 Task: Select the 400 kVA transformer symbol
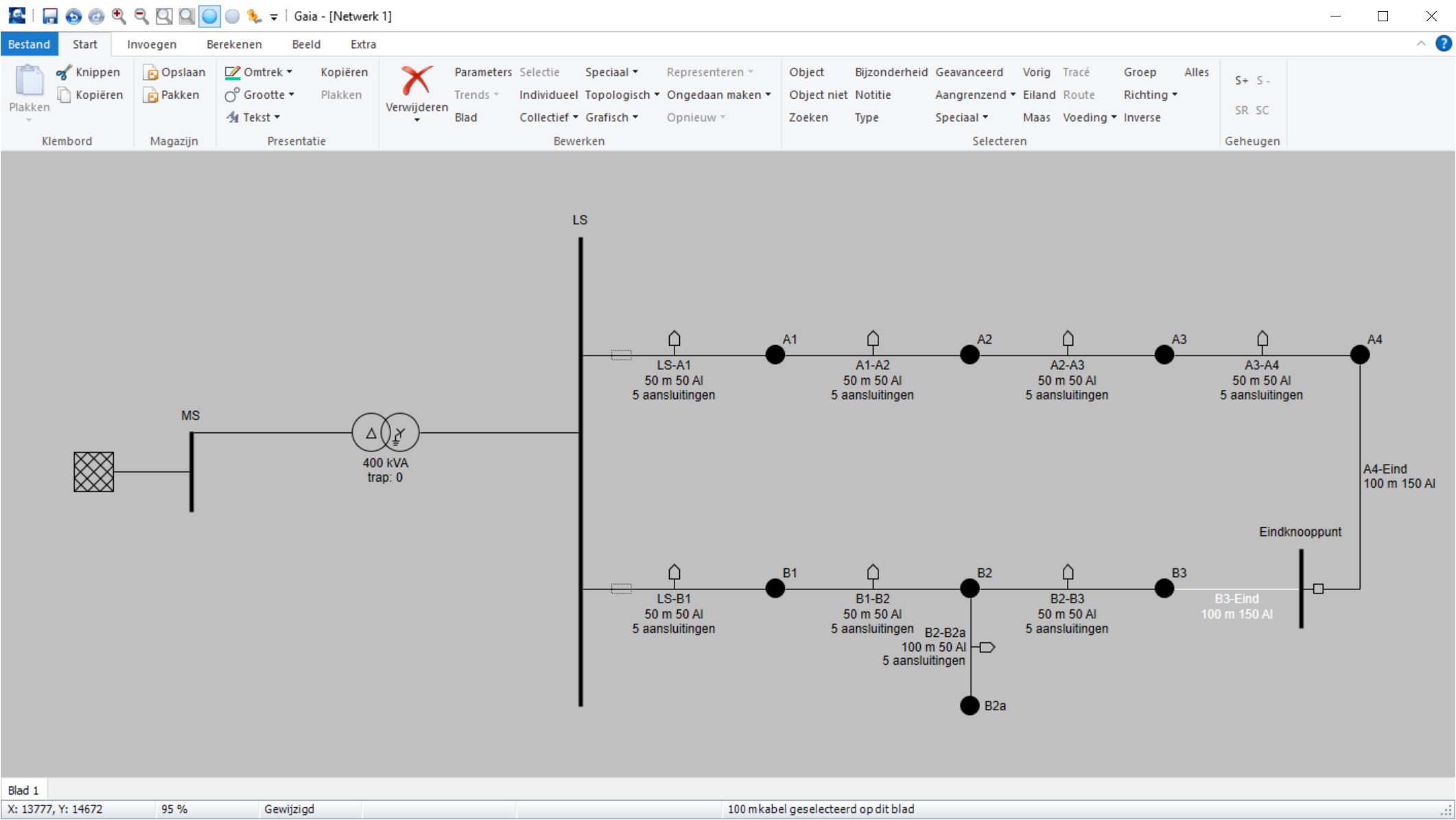pyautogui.click(x=386, y=433)
